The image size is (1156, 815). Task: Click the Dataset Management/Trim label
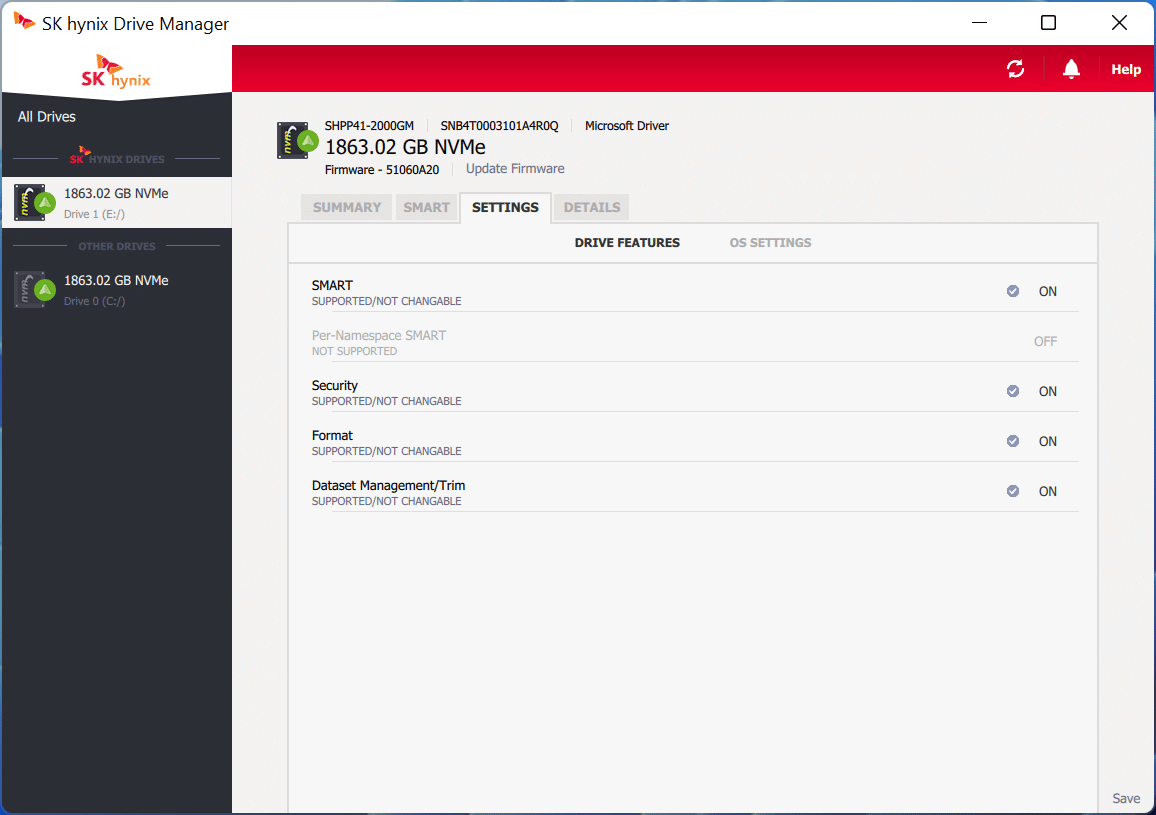pos(389,485)
